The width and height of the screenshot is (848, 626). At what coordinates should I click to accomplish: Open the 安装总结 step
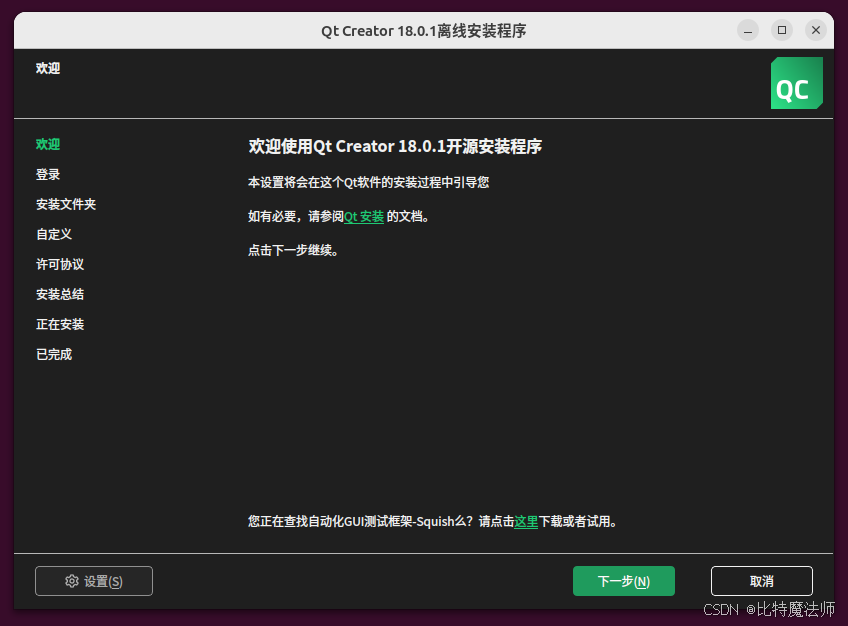[x=61, y=294]
